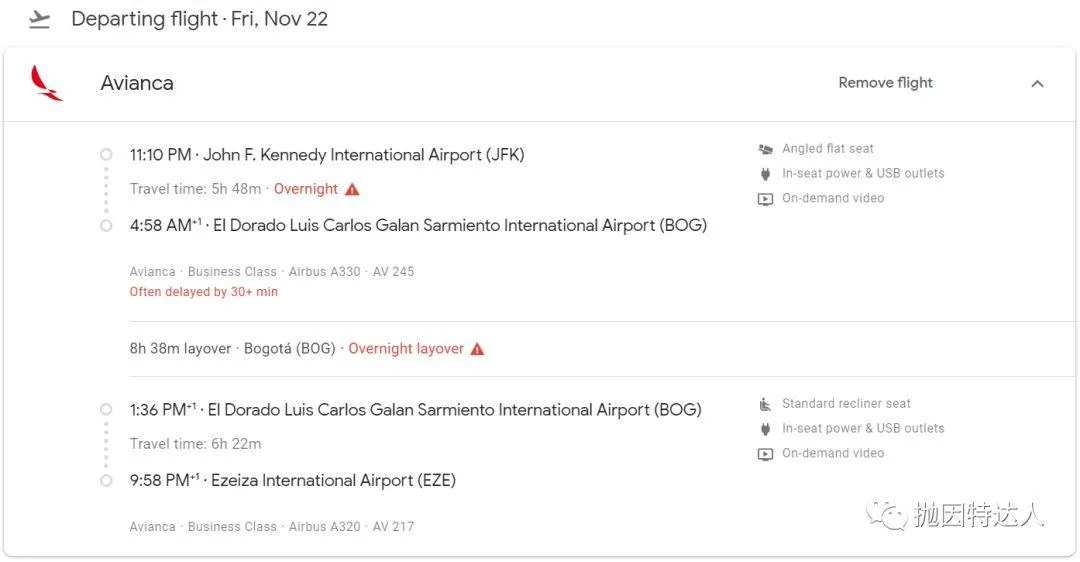
Task: Click the Standard recliner seat icon
Action: point(765,404)
